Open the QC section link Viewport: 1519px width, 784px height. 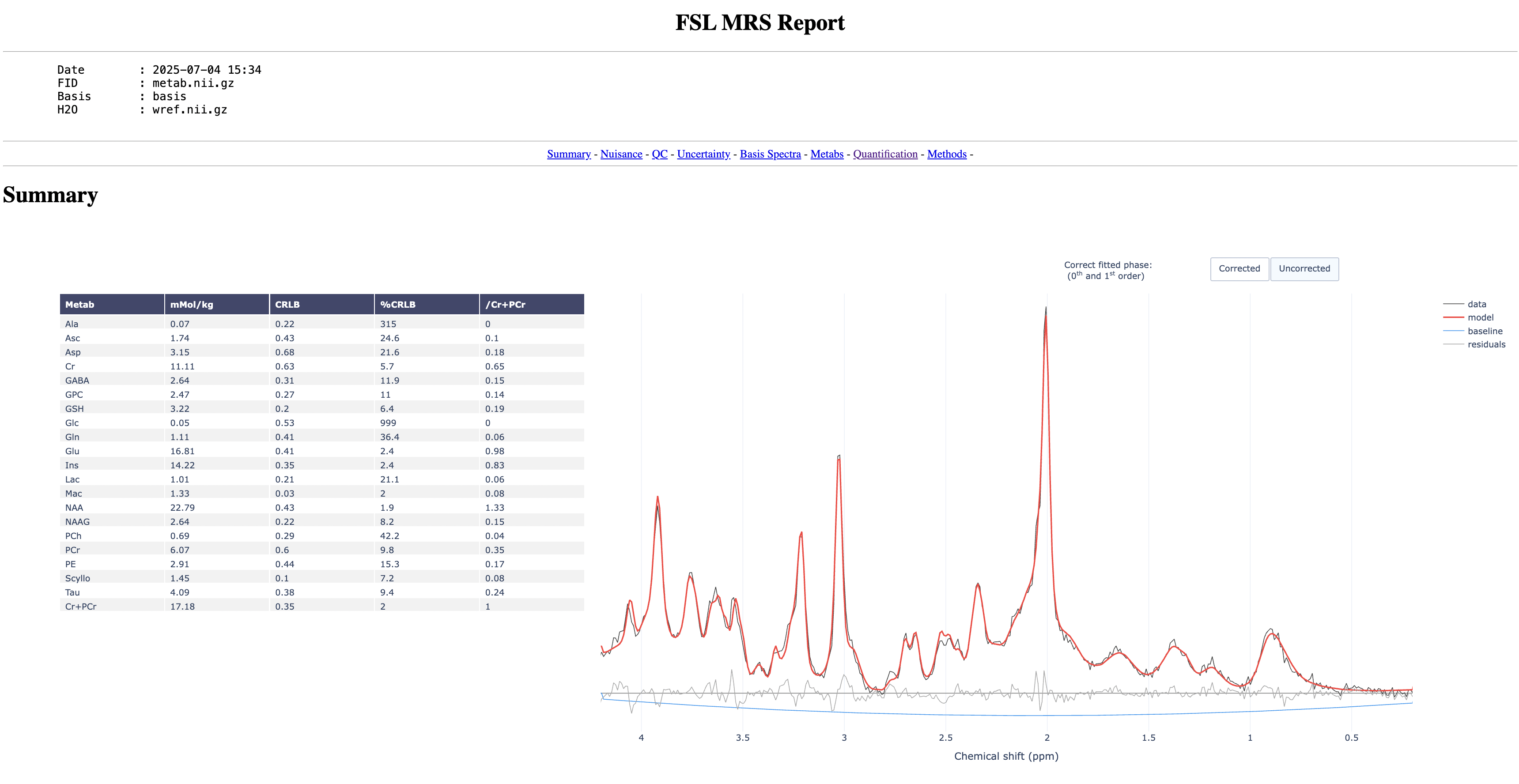click(659, 154)
